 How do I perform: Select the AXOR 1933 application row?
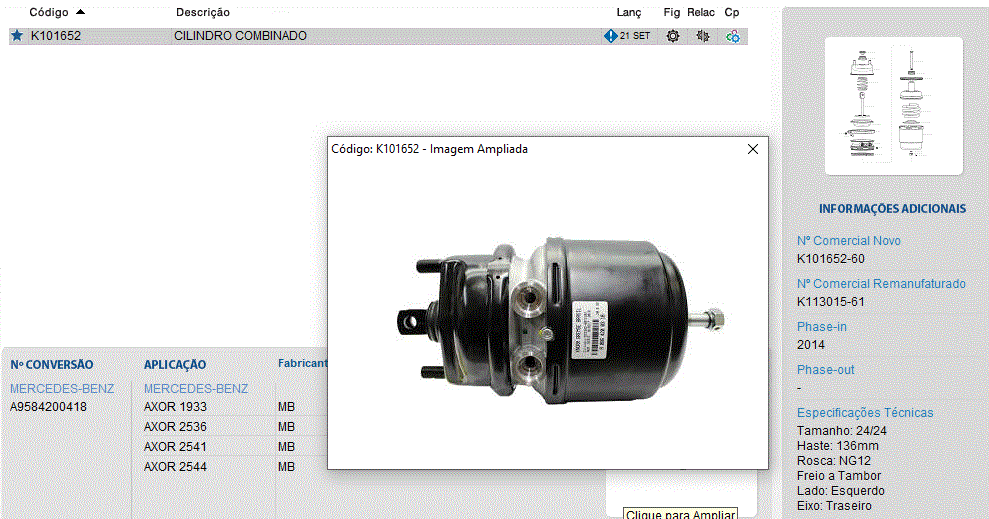click(175, 407)
